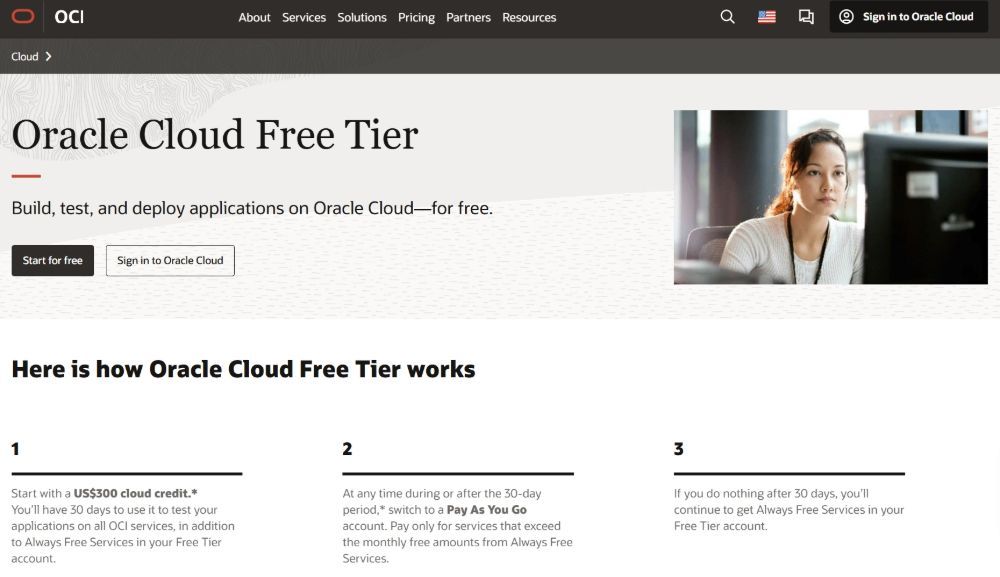Viewport: 1000px width, 577px height.
Task: Click the step number 3 heading
Action: 679,449
